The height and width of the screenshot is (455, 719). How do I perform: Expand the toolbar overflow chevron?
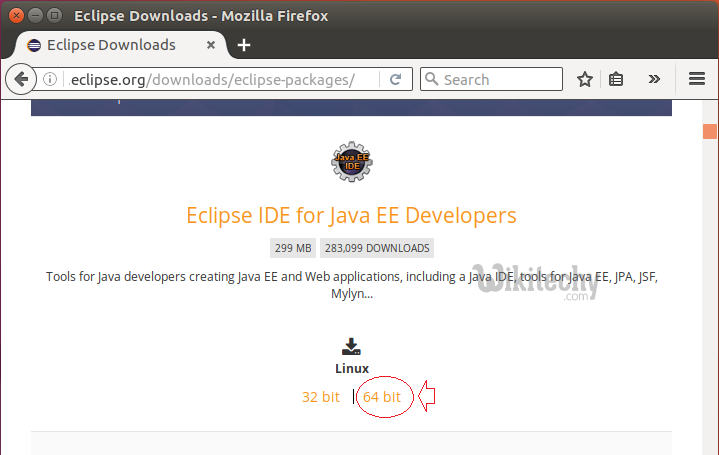[x=655, y=80]
